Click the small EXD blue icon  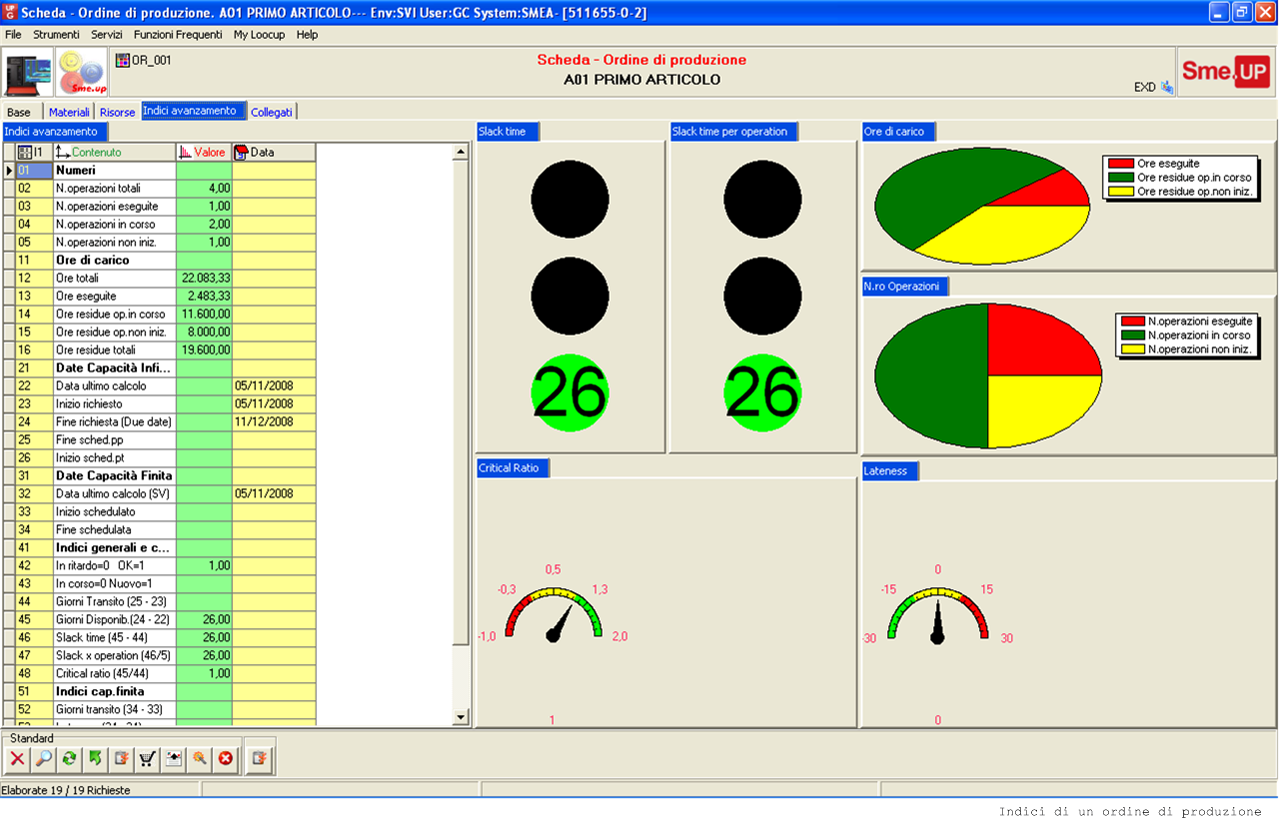1166,87
